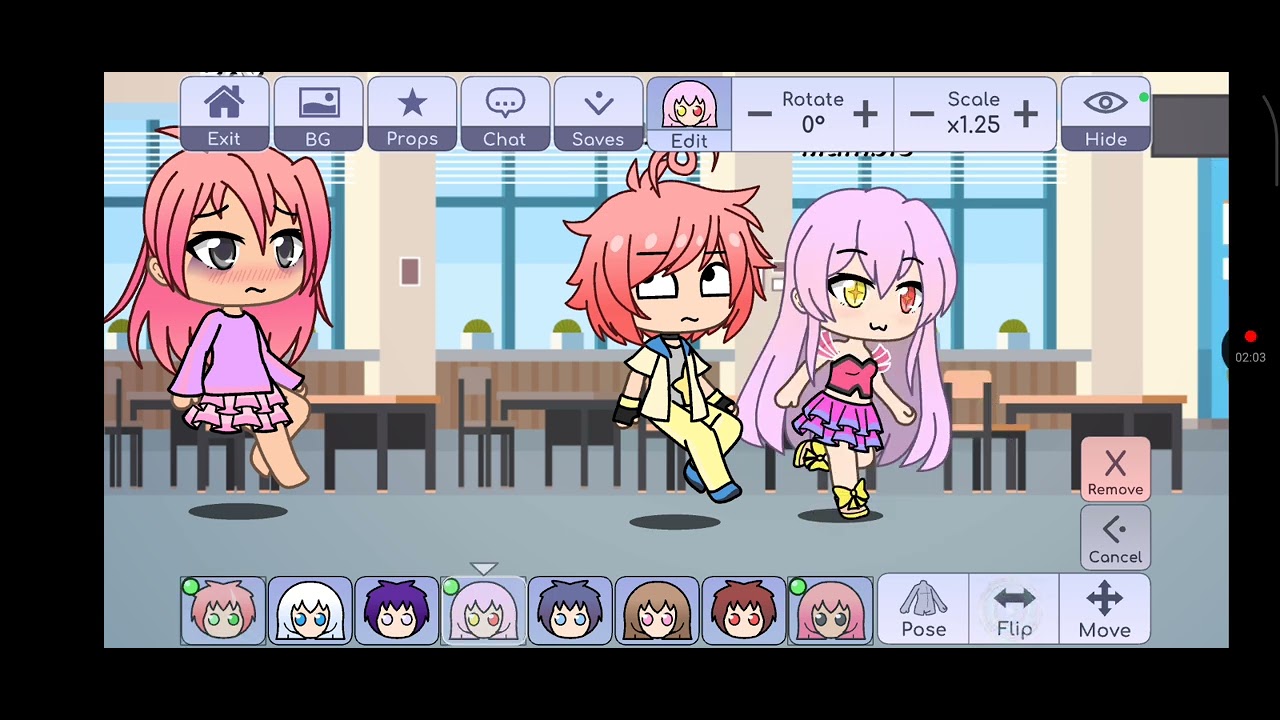Decrease rotation with the Rotate minus
This screenshot has width=1280, height=720.
[x=759, y=114]
